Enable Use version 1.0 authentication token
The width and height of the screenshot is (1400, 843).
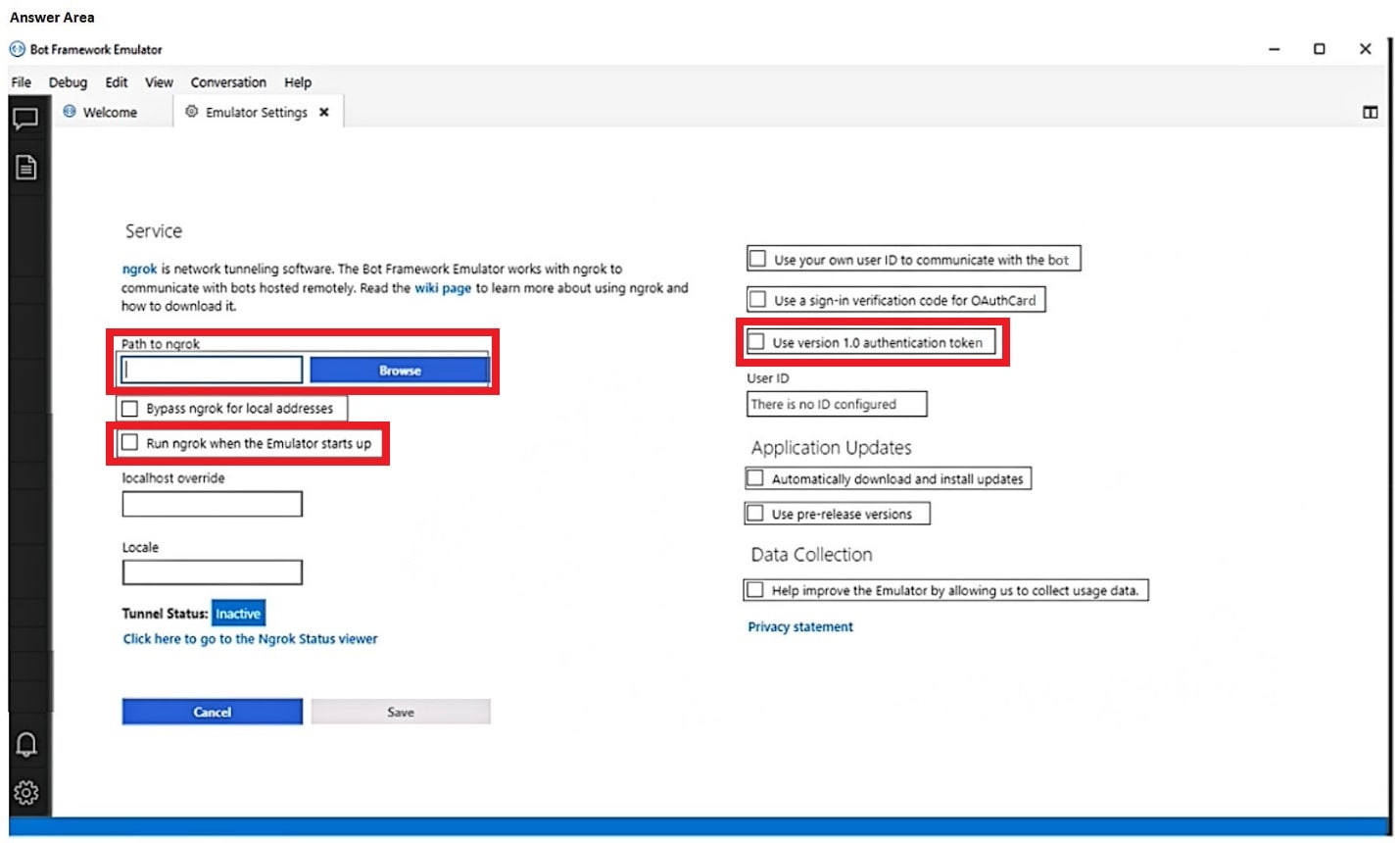755,342
